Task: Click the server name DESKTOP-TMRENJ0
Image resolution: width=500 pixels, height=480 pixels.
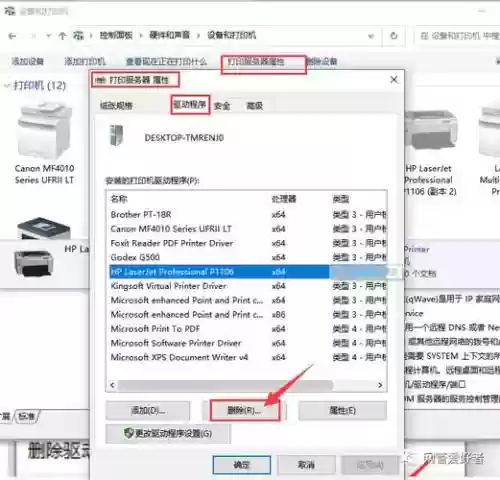Action: [184, 138]
